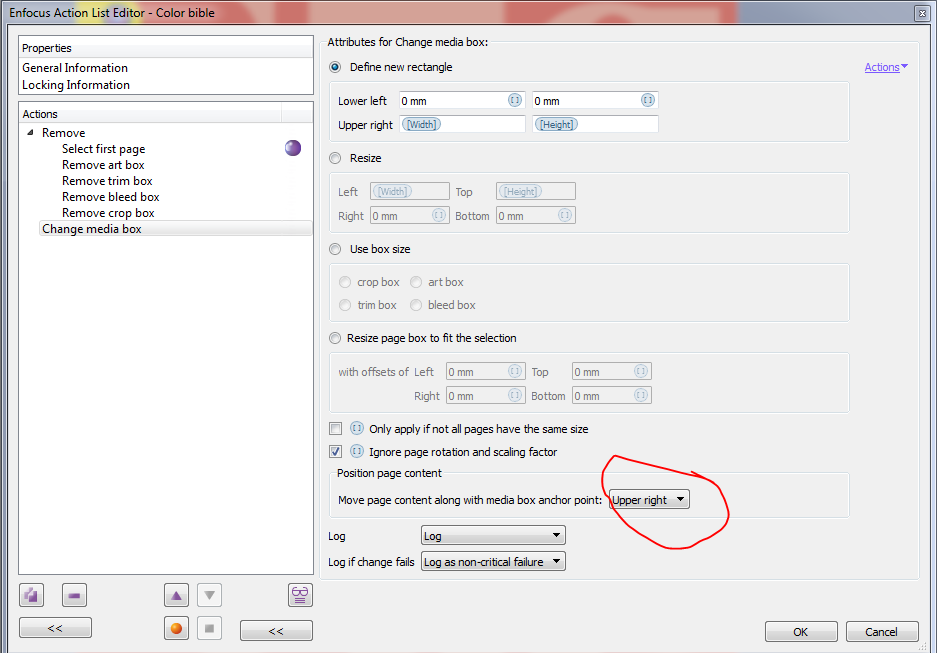Click the add action icon below list
Image resolution: width=937 pixels, height=653 pixels.
coord(31,595)
